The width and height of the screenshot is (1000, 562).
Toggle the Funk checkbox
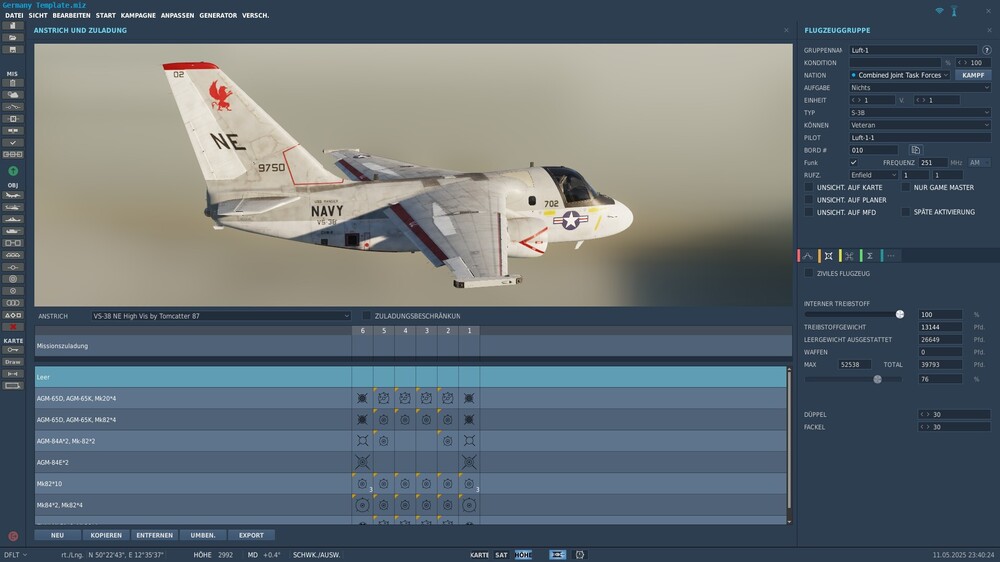pos(853,163)
